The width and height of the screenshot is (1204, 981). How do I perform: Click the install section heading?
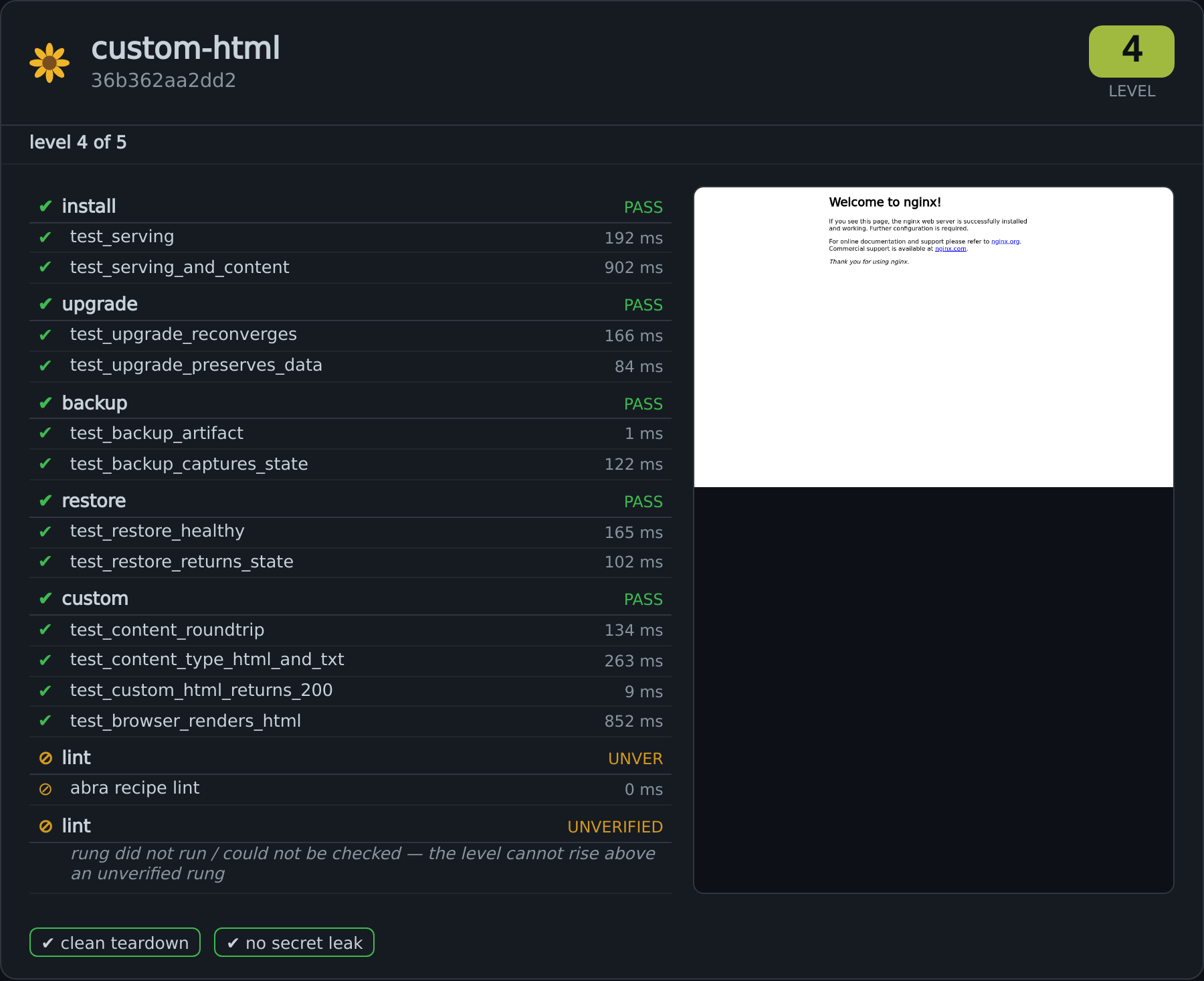[89, 206]
